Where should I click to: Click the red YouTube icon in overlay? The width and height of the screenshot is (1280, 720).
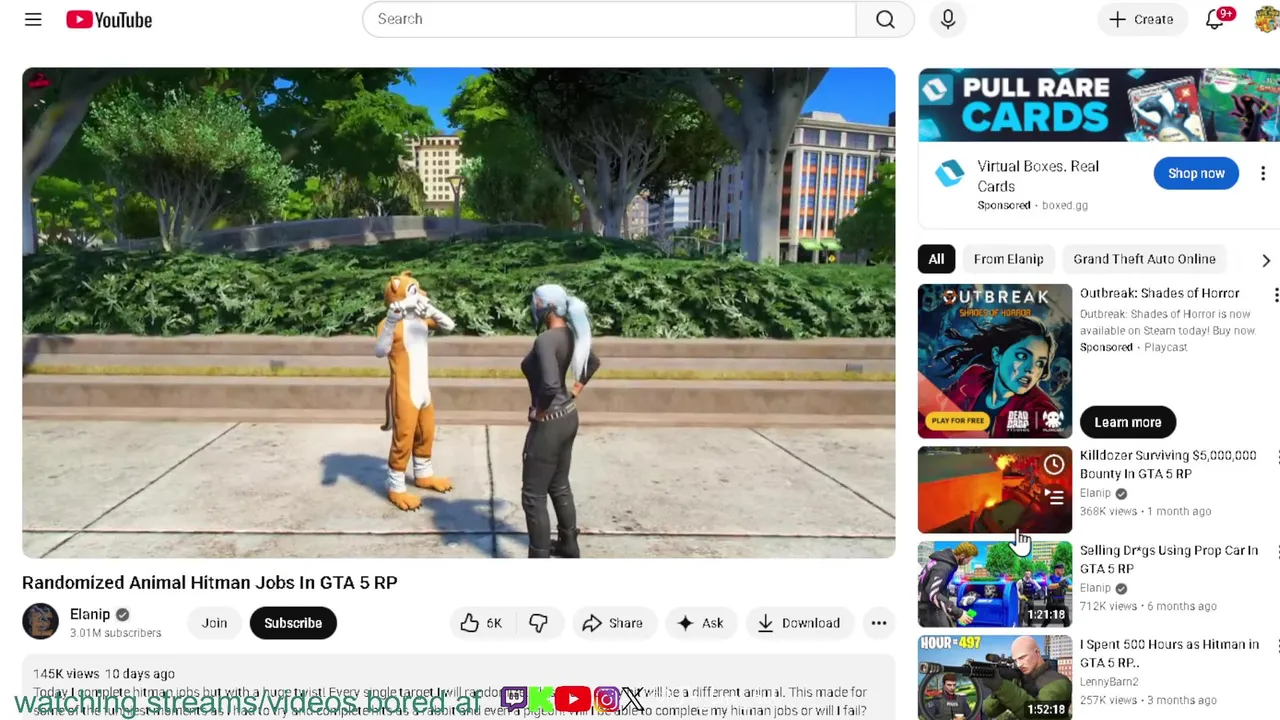pyautogui.click(x=573, y=699)
